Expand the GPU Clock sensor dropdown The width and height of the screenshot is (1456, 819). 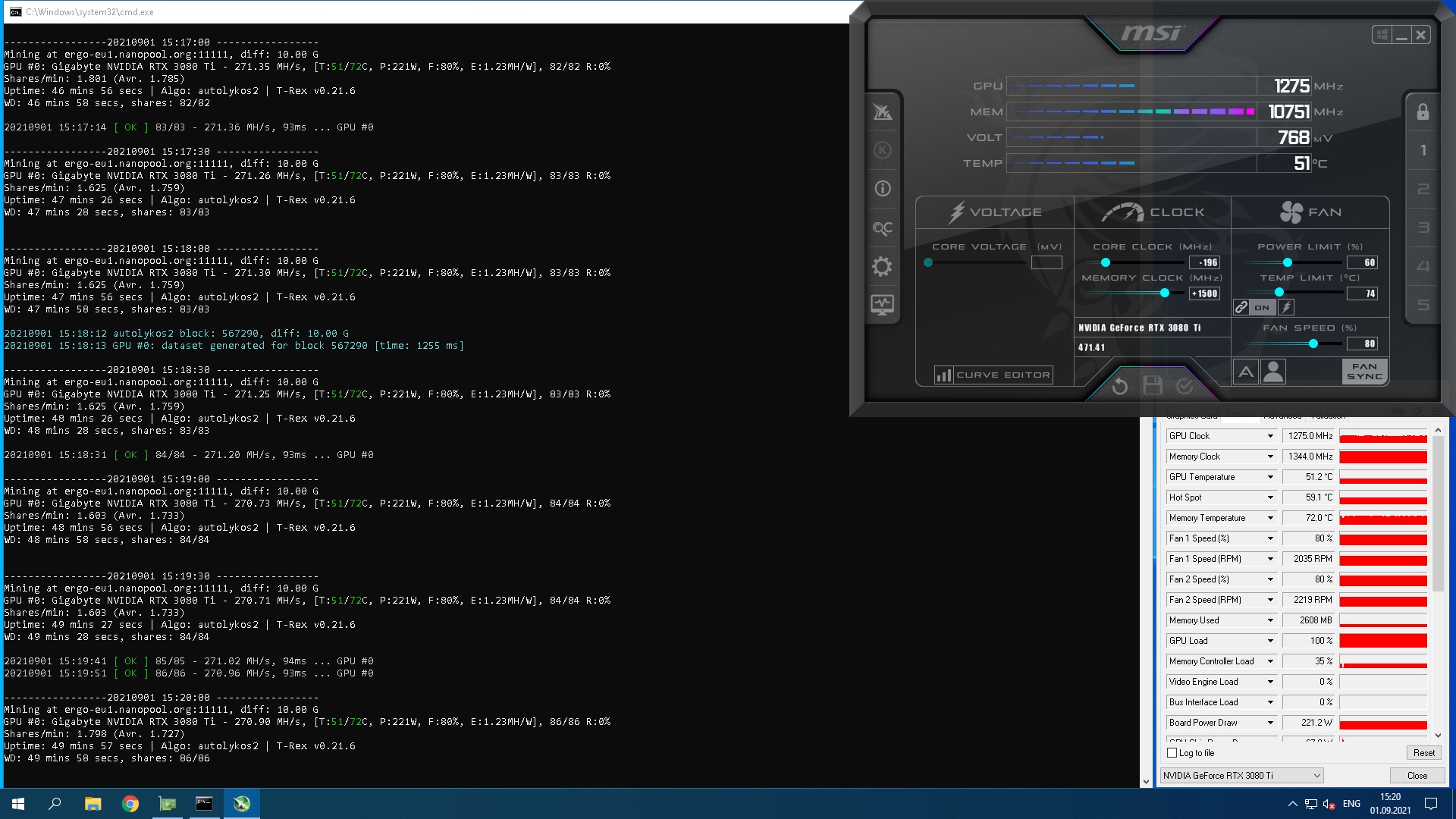[x=1270, y=436]
